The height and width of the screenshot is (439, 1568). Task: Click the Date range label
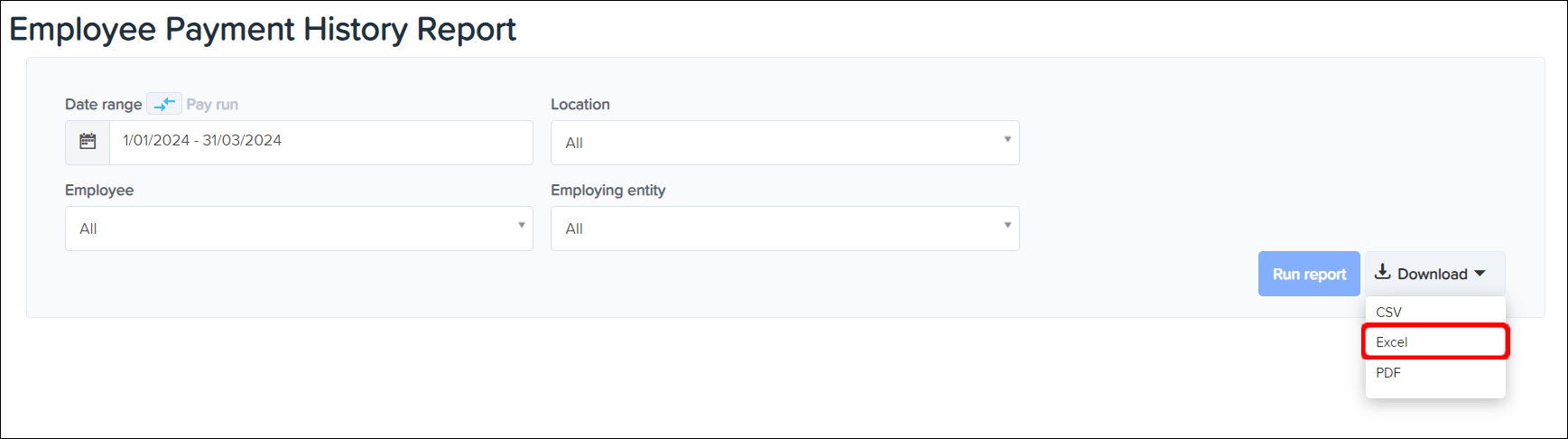(103, 105)
